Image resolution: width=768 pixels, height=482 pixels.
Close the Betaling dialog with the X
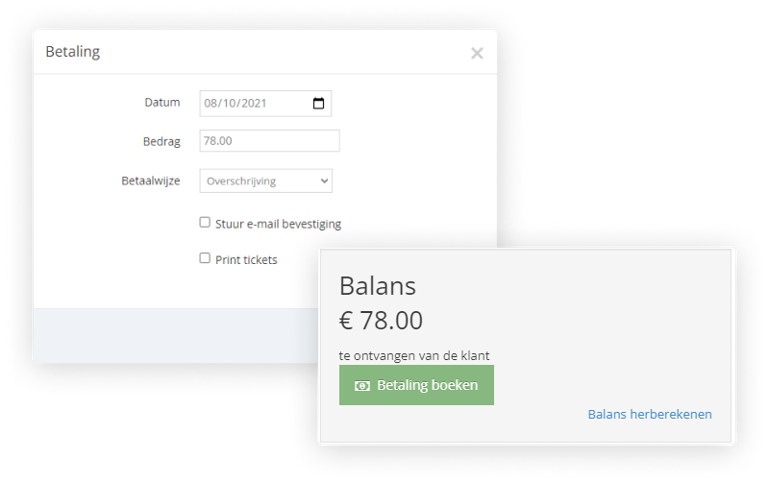[x=477, y=53]
